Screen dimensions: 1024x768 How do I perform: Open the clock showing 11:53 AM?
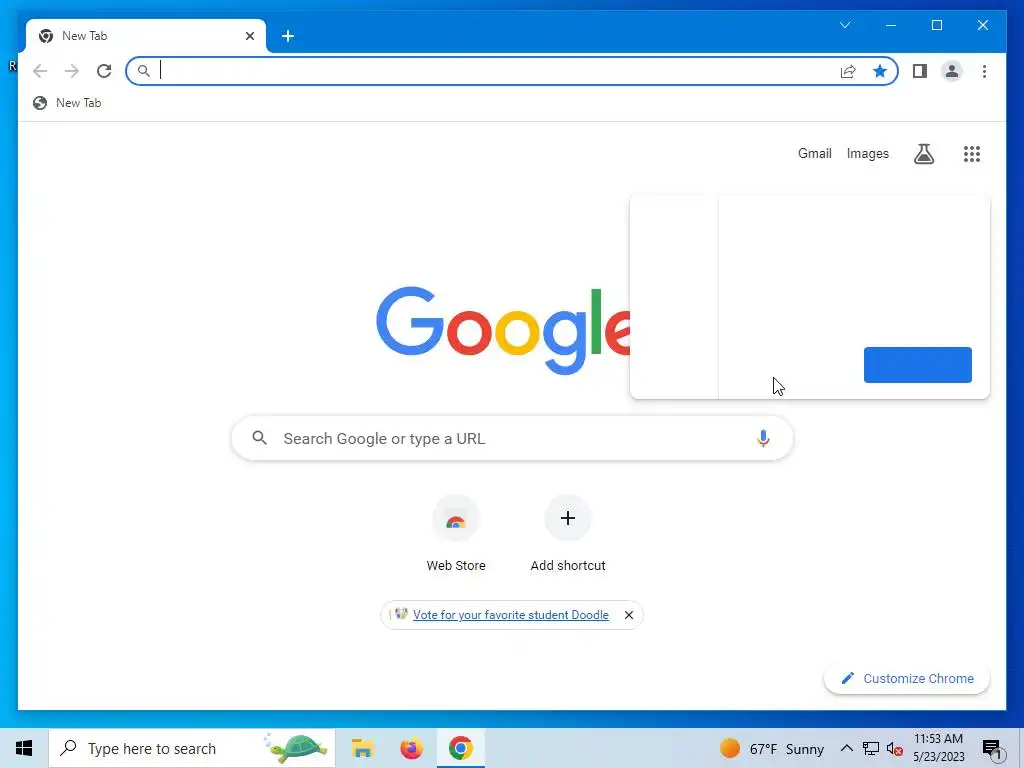pos(938,748)
